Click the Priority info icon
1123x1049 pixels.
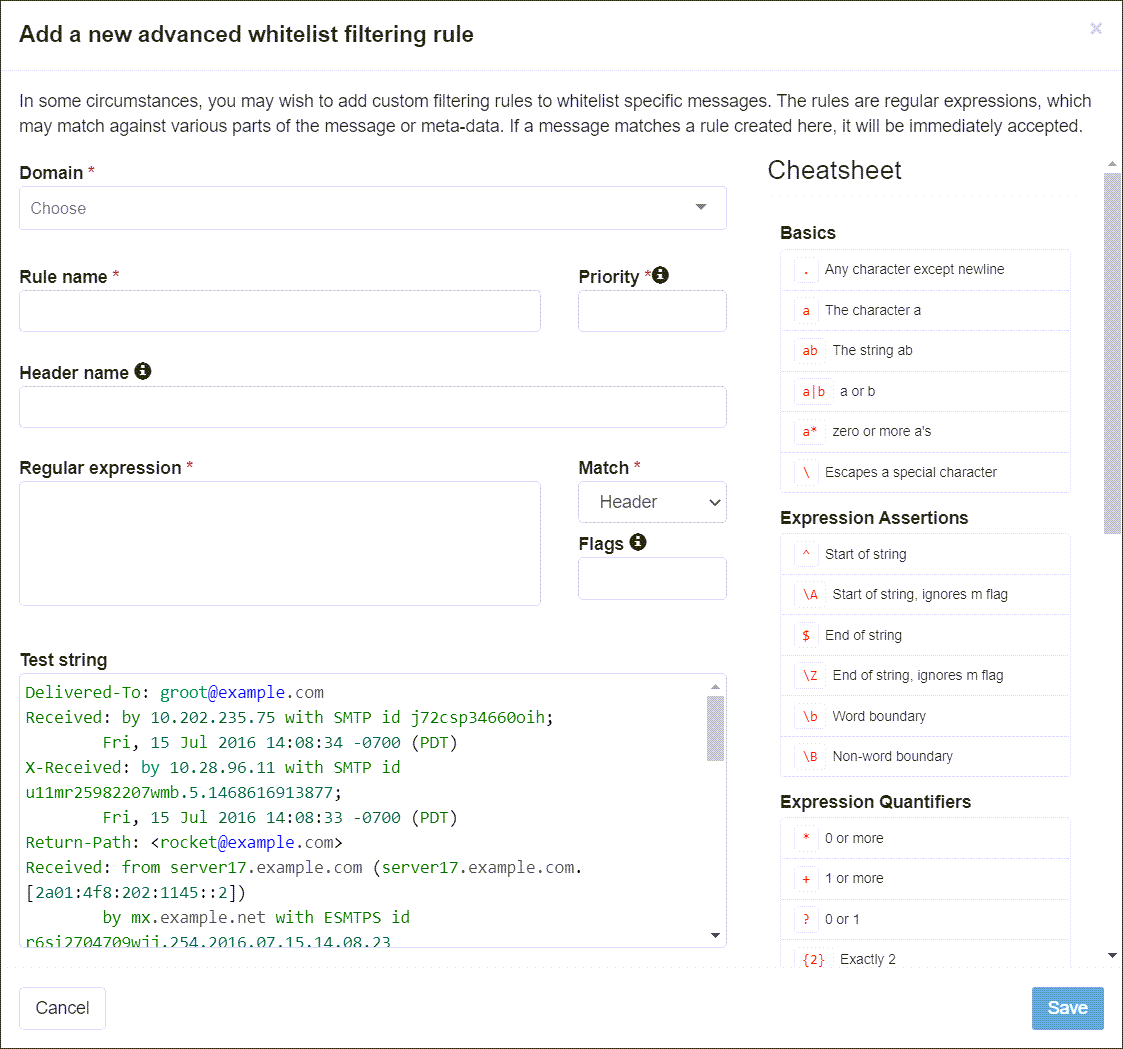pos(660,275)
